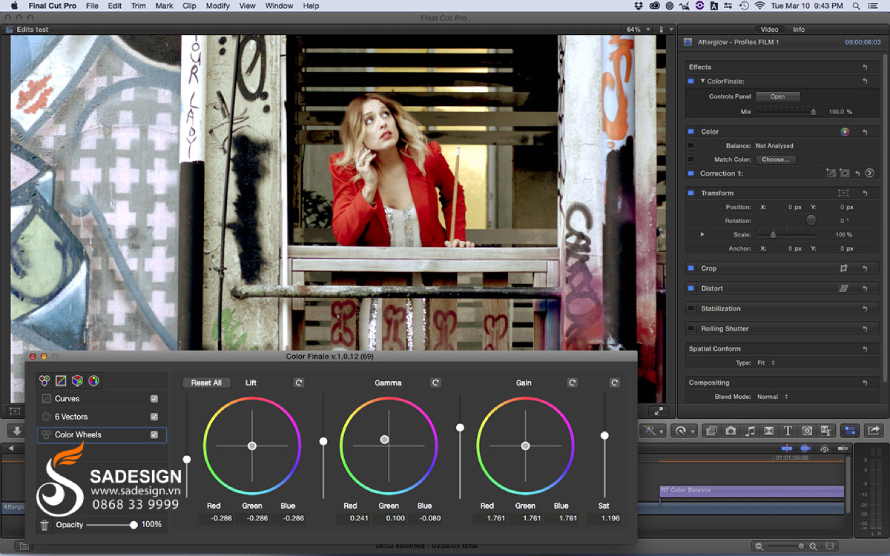Disable the Color Wheels layer checkbox
The image size is (890, 556).
154,435
